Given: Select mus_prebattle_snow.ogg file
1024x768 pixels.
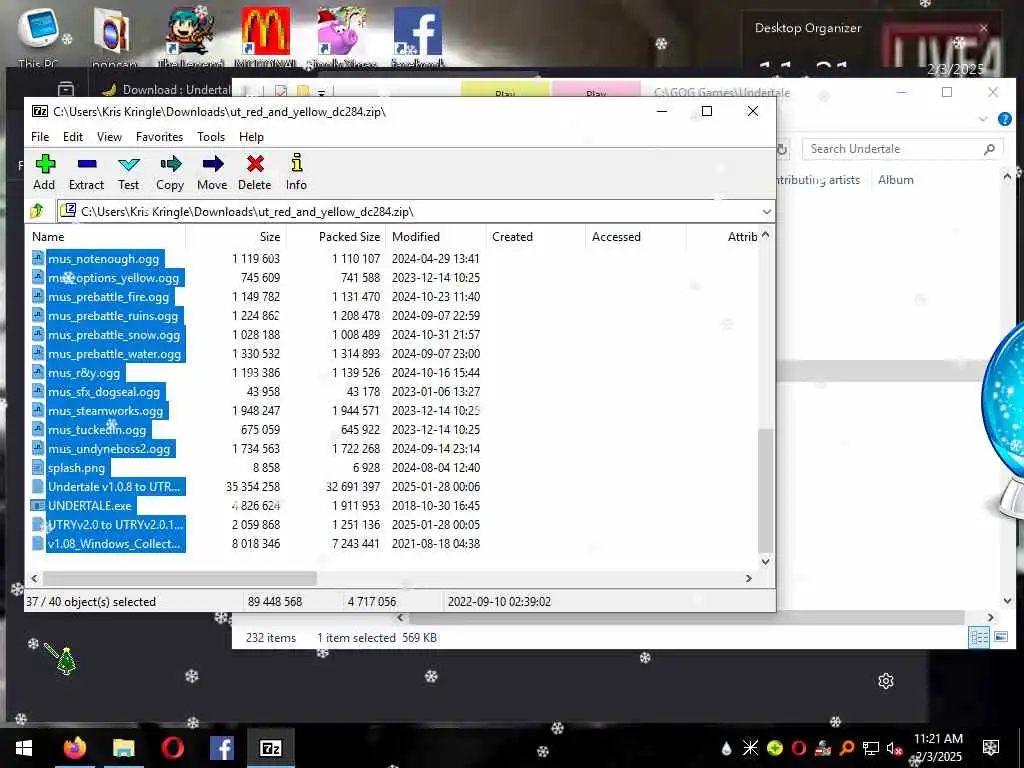Looking at the screenshot, I should coord(114,334).
